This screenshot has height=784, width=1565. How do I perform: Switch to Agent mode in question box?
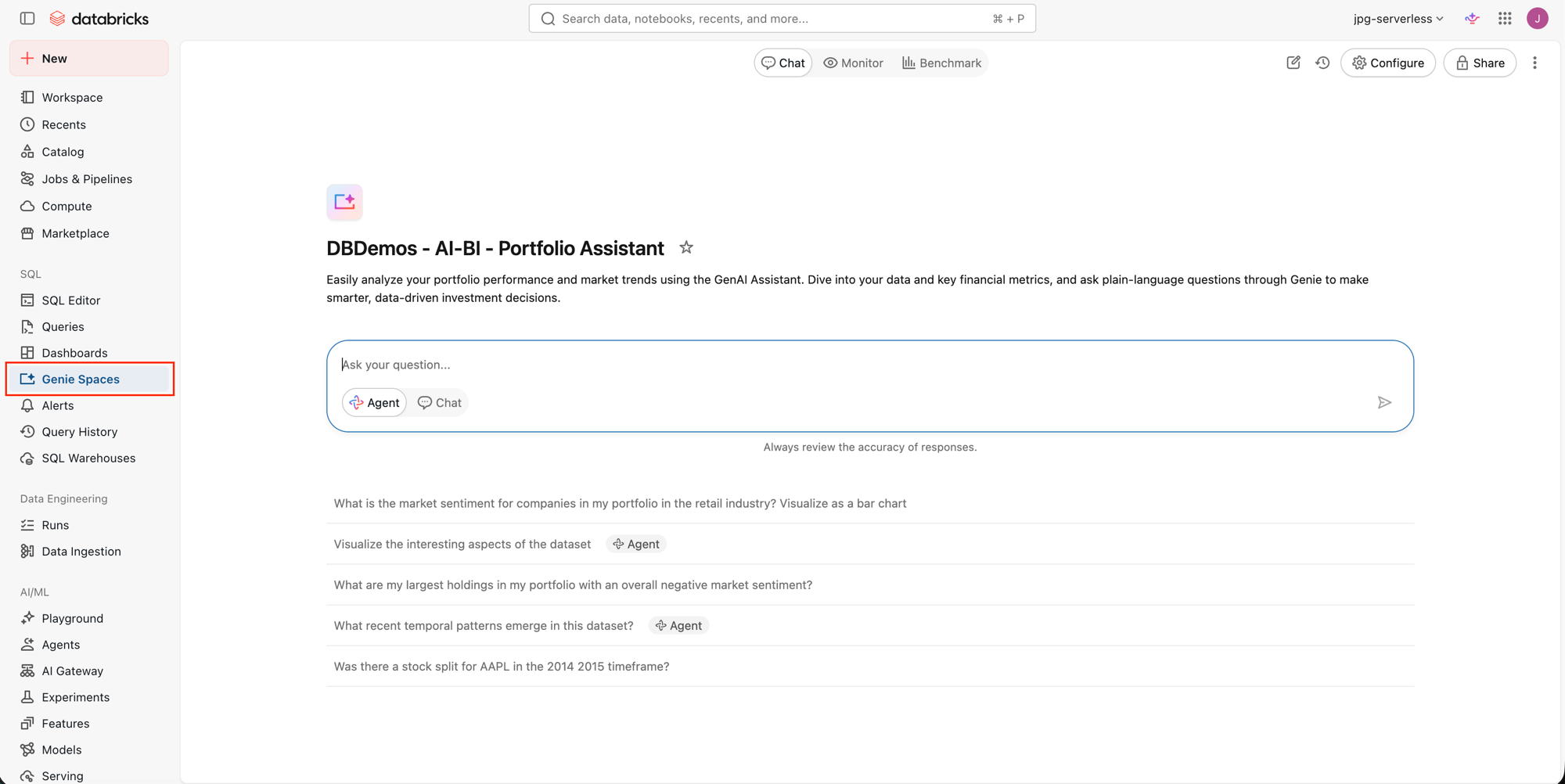pos(374,402)
